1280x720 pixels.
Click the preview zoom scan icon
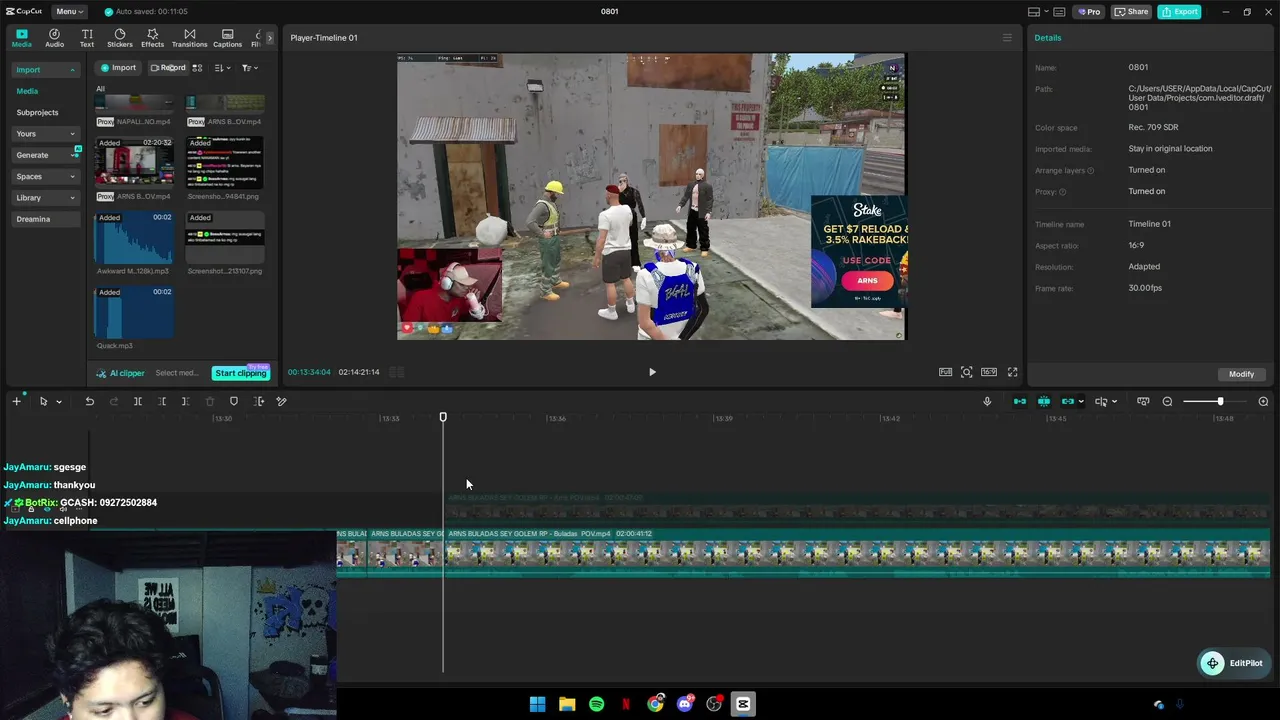pos(967,372)
